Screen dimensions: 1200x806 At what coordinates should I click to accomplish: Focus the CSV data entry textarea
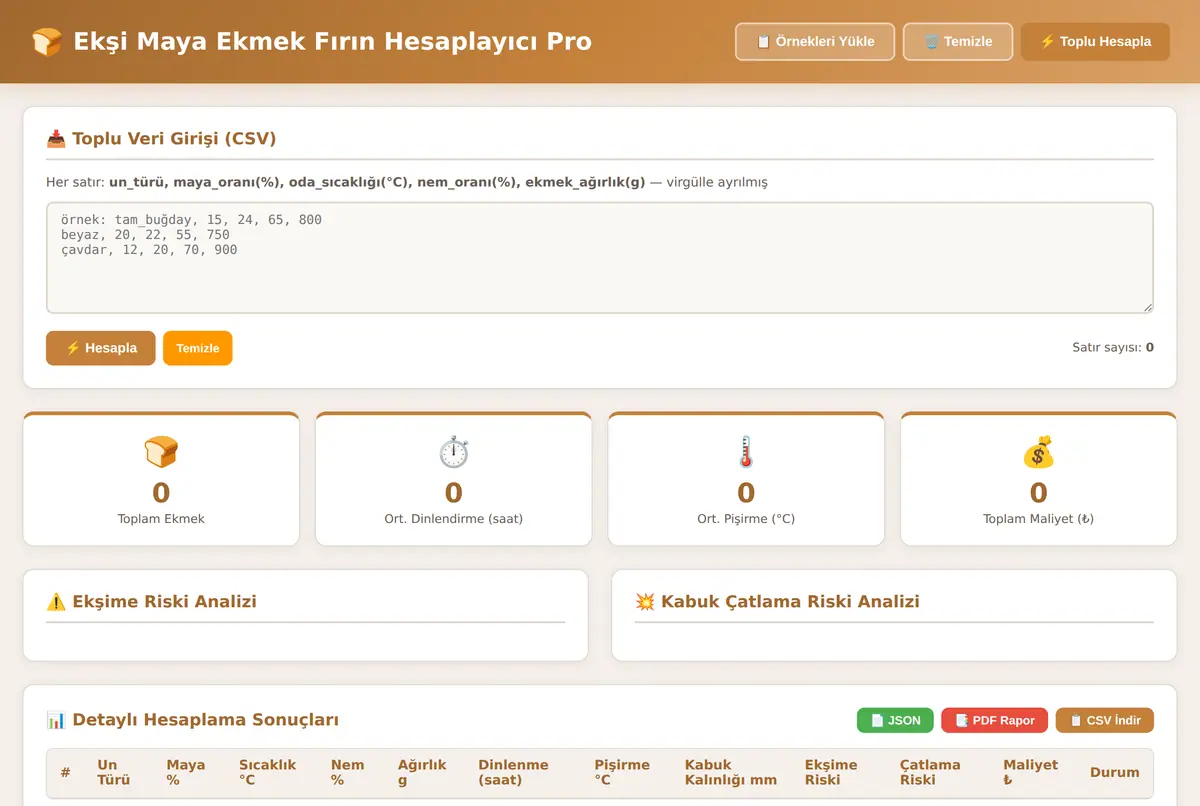point(600,258)
